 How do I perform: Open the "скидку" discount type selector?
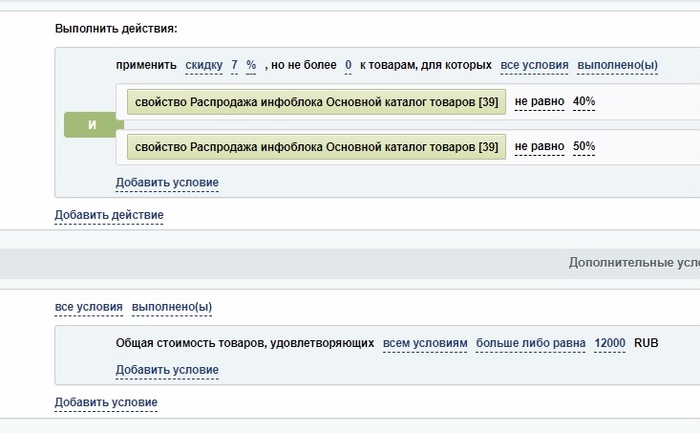[204, 65]
